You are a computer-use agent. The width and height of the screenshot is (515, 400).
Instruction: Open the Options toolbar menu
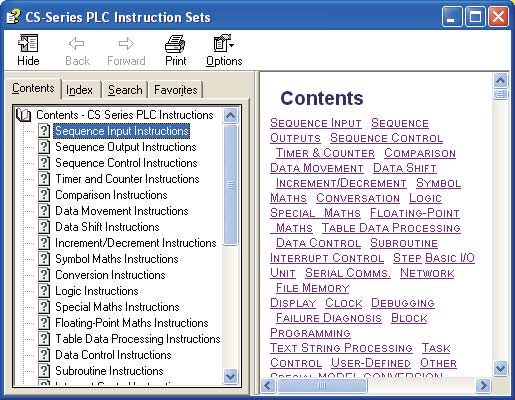[224, 50]
